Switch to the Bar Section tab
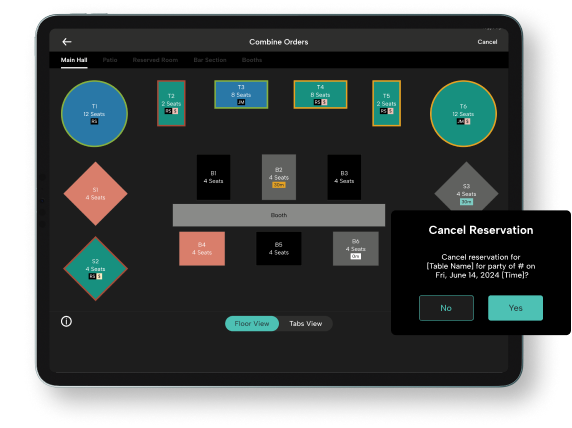572x428 pixels. coord(210,60)
